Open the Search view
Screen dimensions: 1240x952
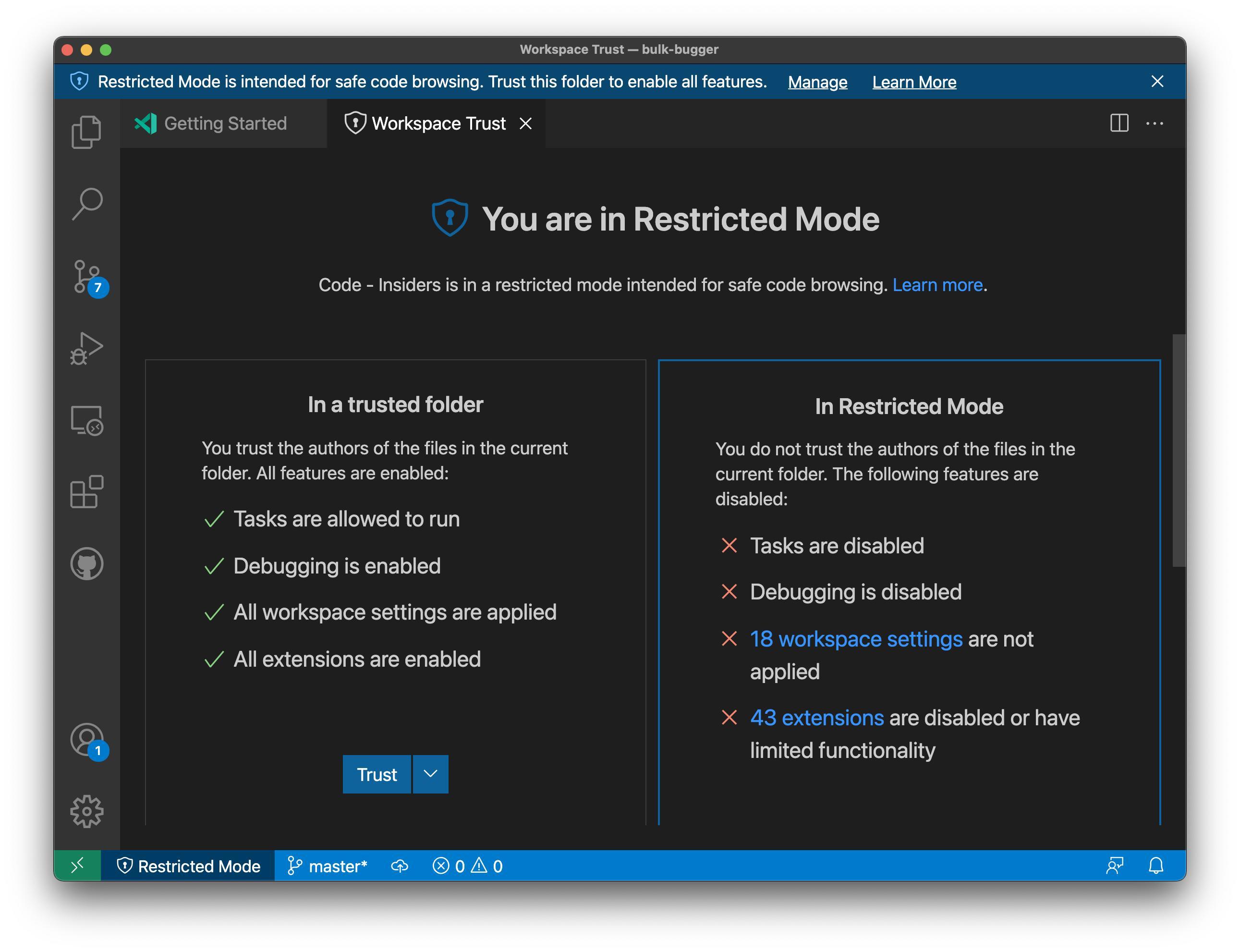click(x=86, y=204)
